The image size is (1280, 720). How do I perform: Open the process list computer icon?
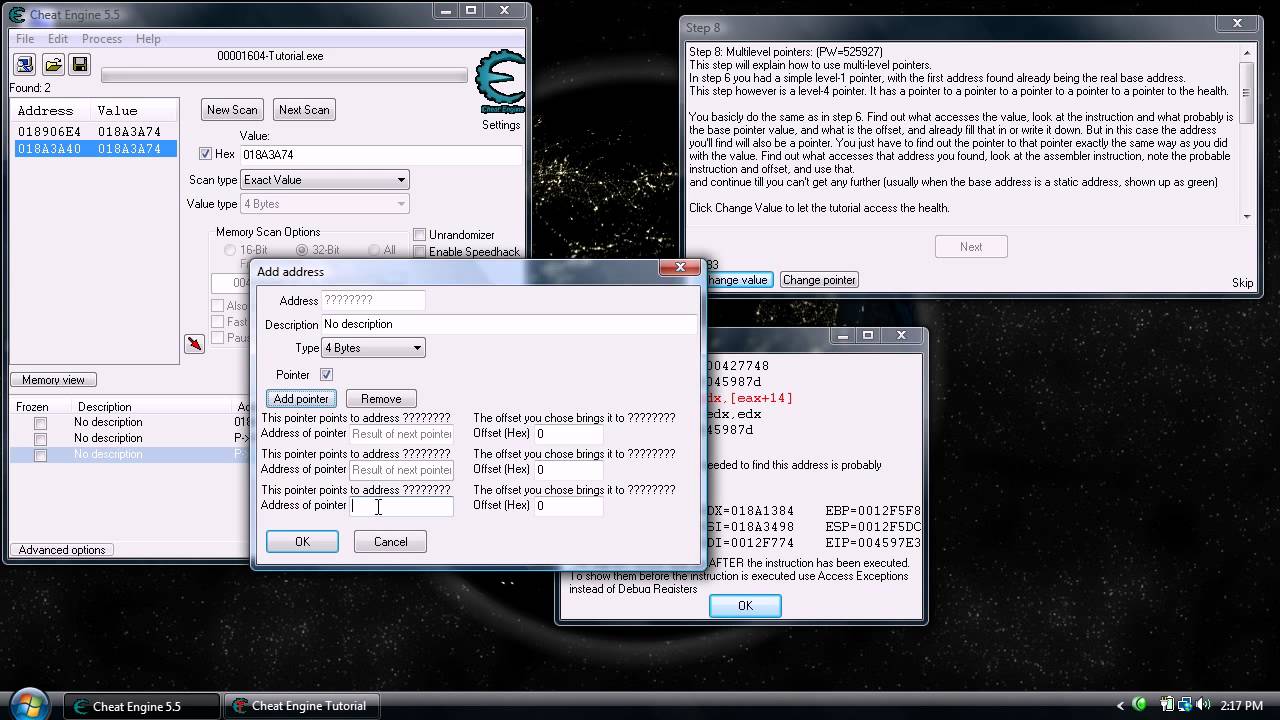[x=25, y=65]
